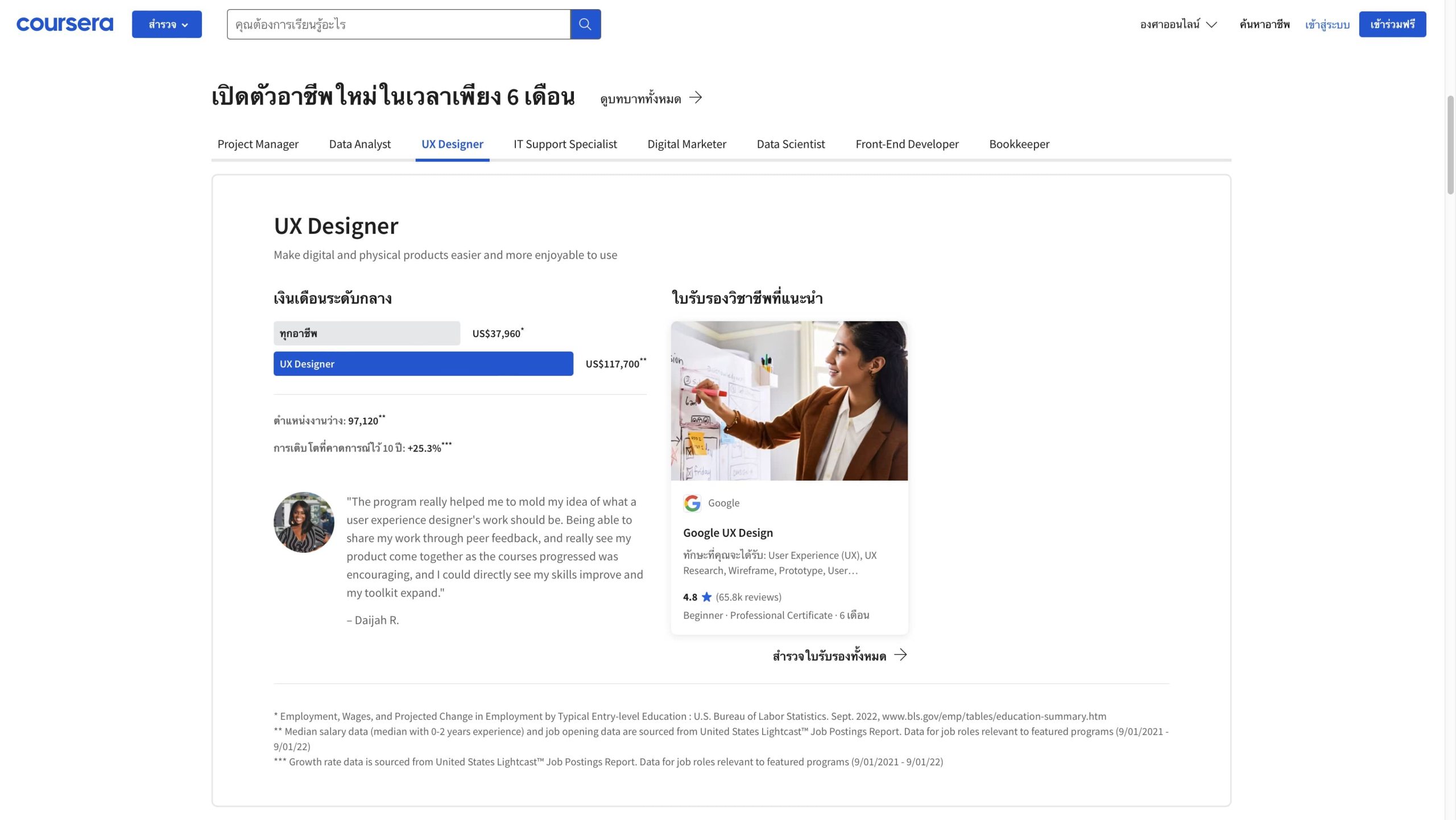
Task: Select the Project Manager tab
Action: (258, 144)
